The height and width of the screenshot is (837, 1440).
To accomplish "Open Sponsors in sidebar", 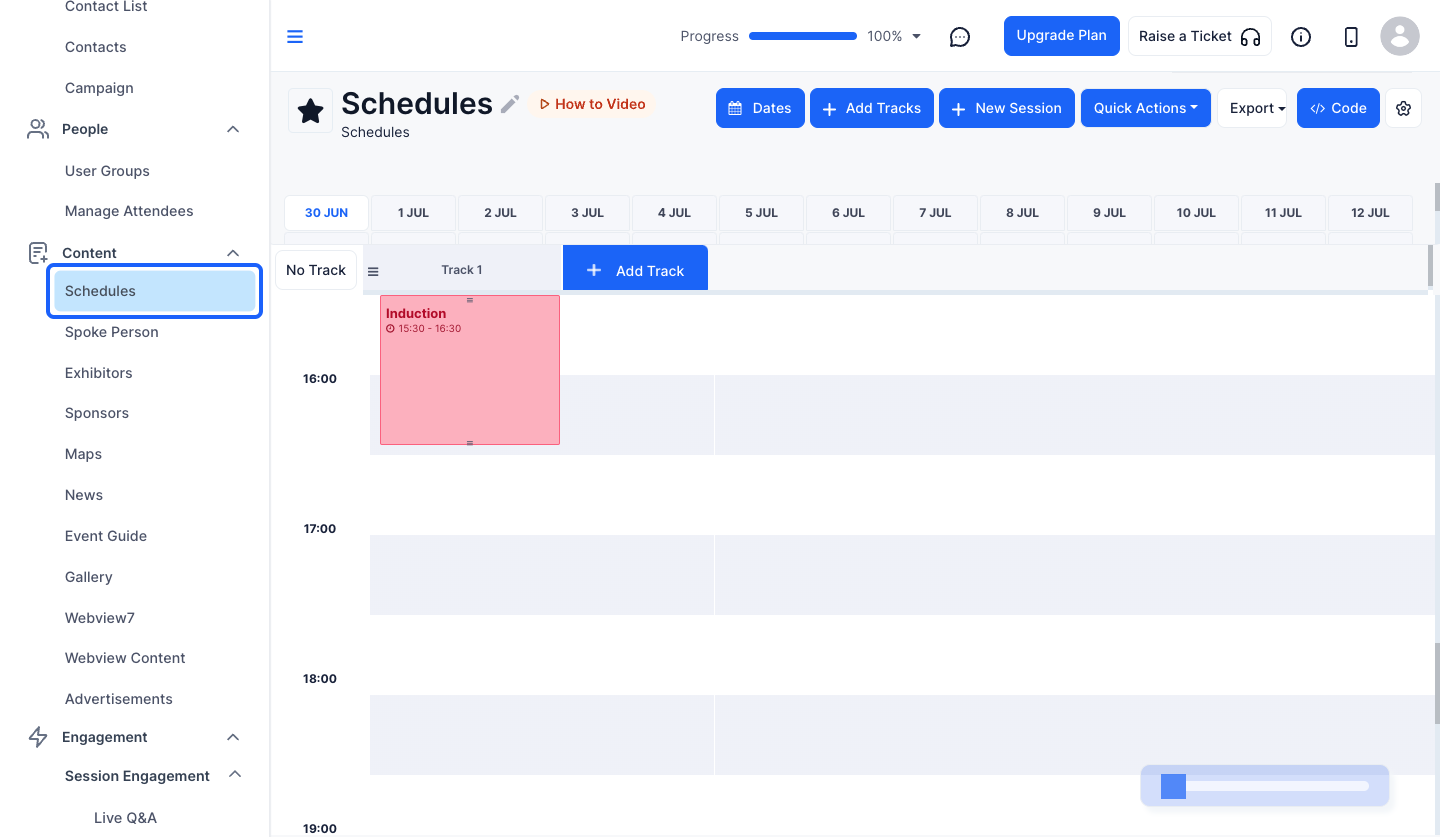I will [97, 413].
